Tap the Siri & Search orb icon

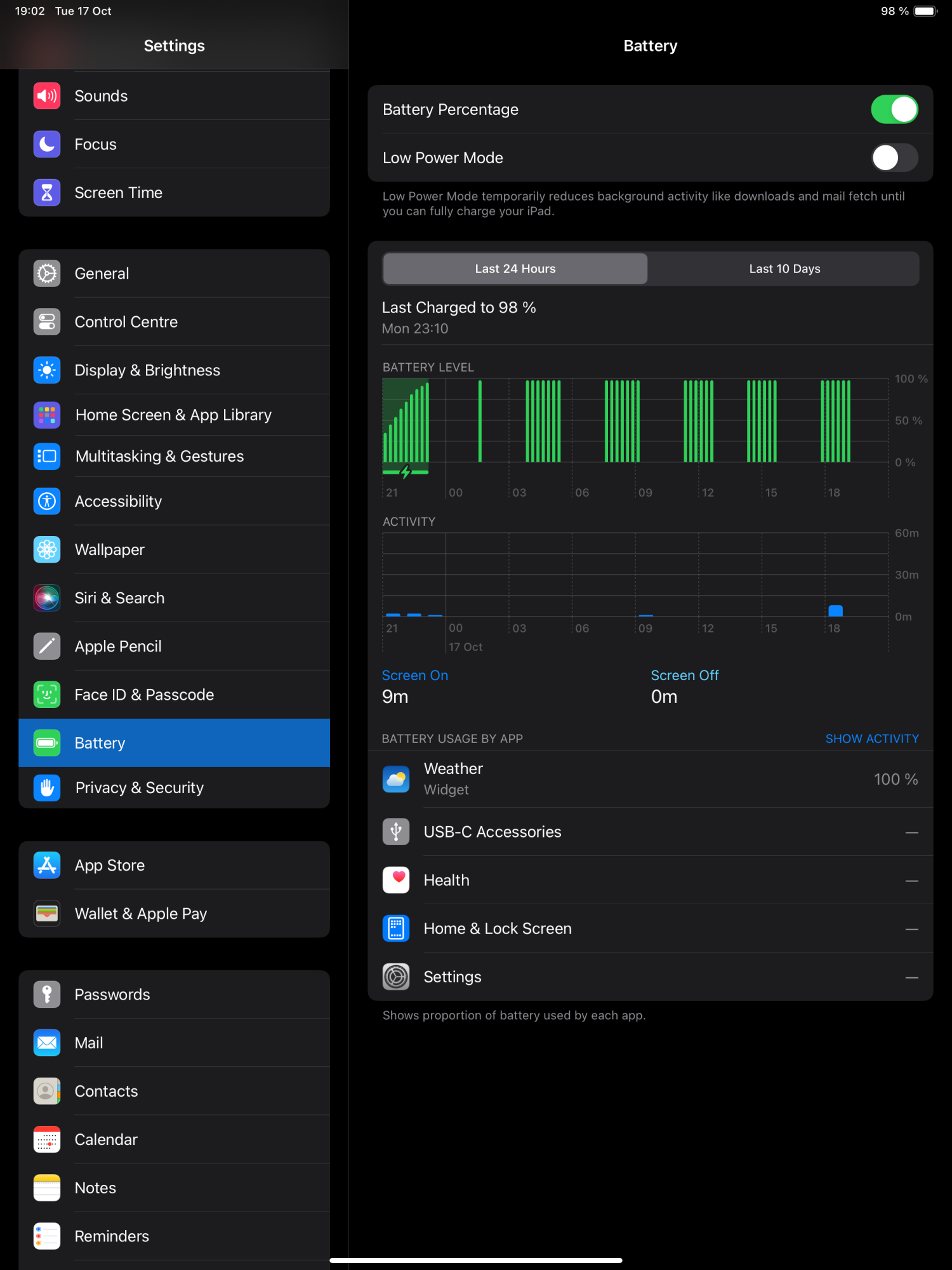tap(47, 598)
